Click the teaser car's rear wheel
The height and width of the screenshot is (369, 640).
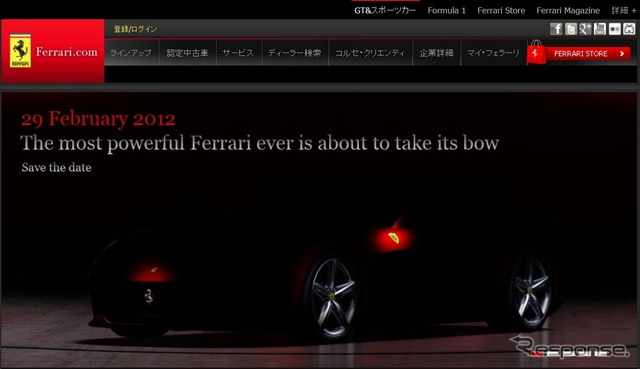[x=530, y=291]
